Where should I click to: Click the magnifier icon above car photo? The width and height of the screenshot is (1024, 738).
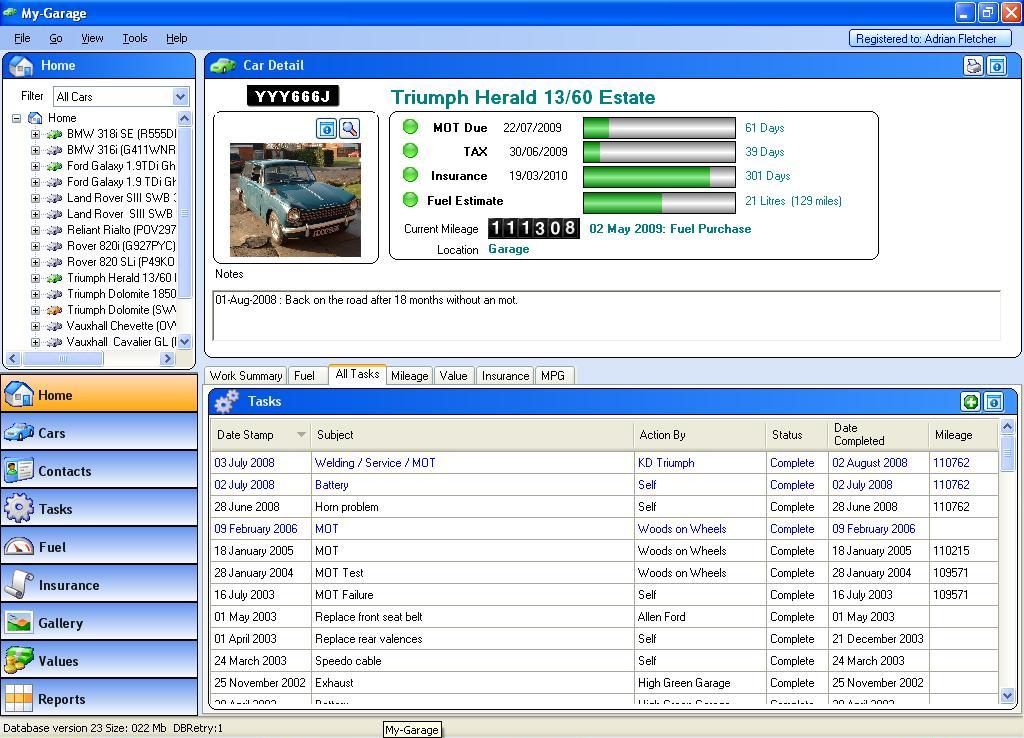(349, 128)
